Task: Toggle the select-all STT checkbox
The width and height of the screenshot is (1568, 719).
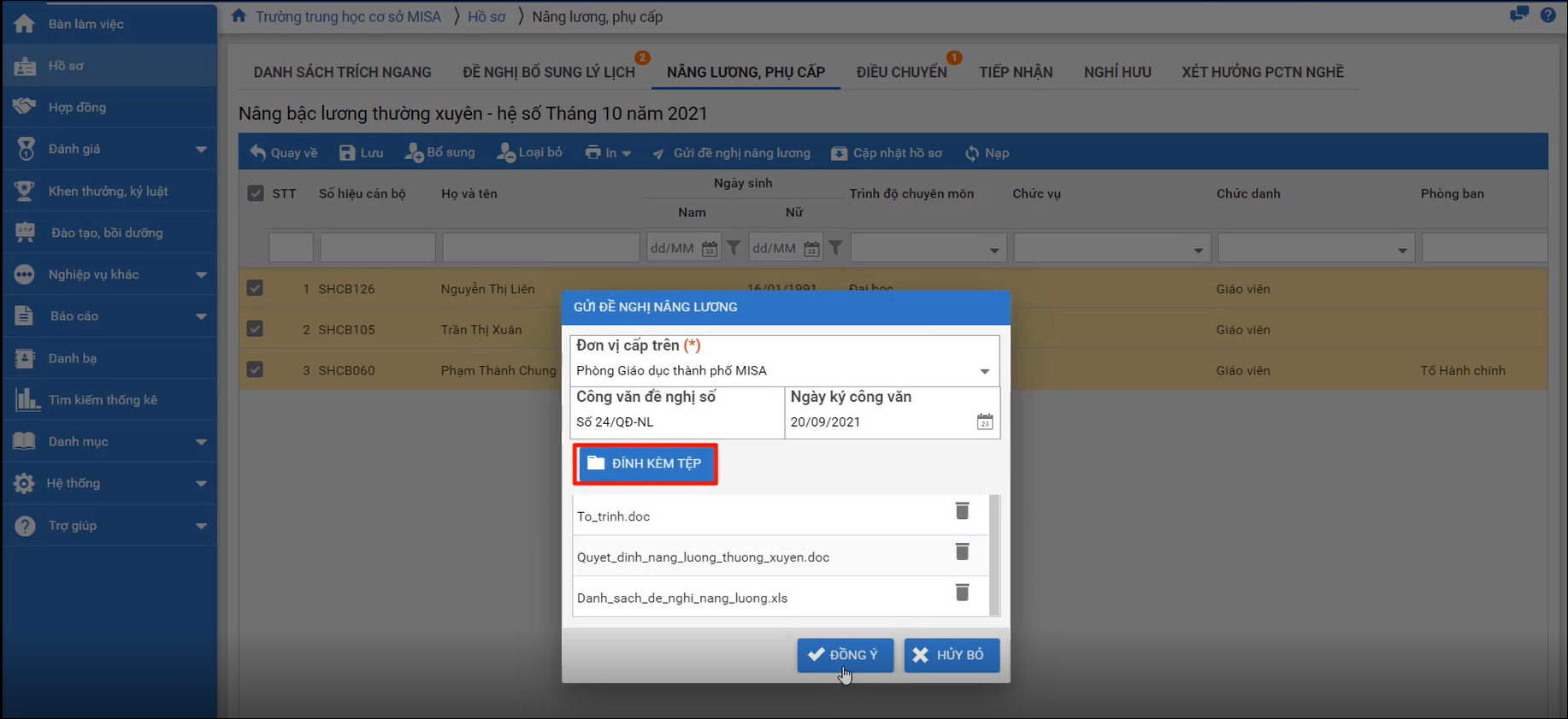Action: click(x=256, y=193)
